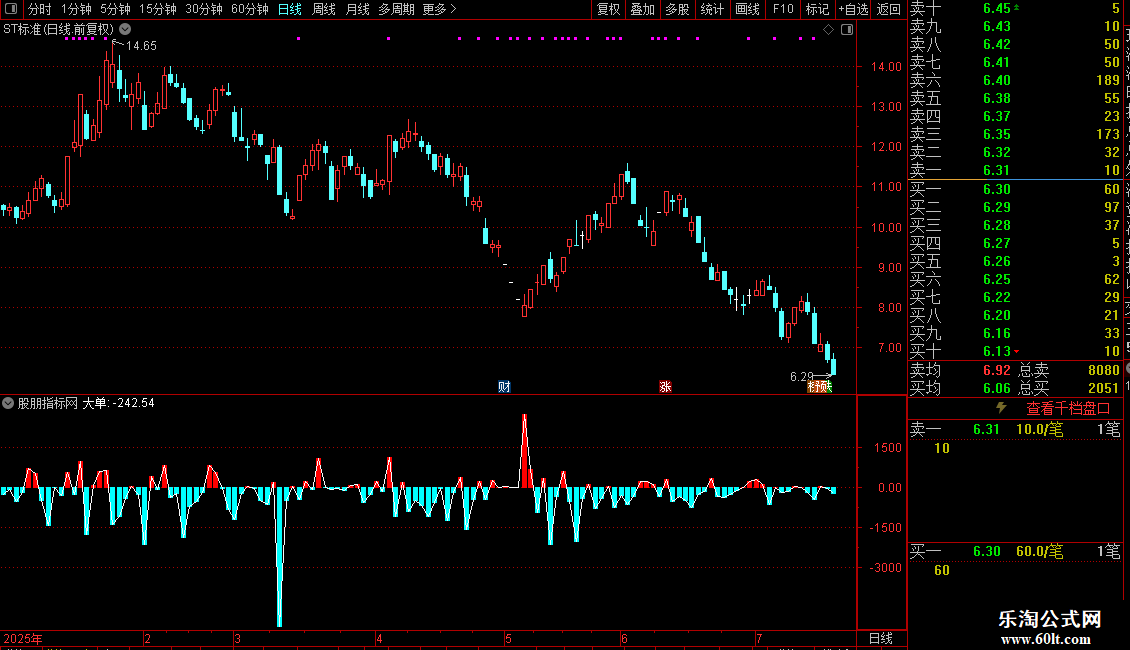Click the lightning bolt icon
1130x650 pixels.
click(x=1001, y=408)
